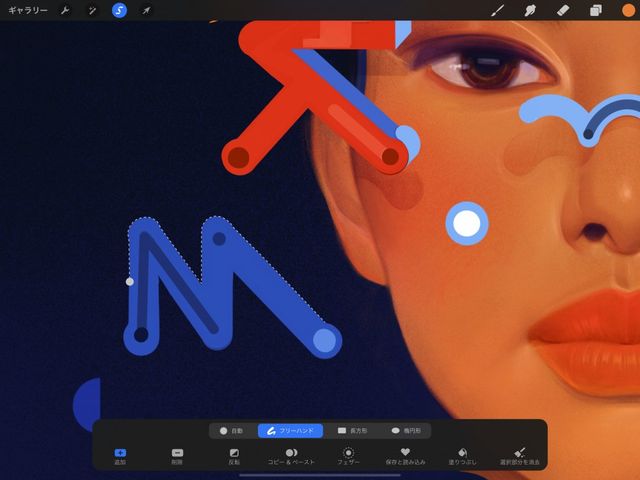Select the Smudge finger tool
Image resolution: width=640 pixels, height=480 pixels.
click(x=530, y=10)
